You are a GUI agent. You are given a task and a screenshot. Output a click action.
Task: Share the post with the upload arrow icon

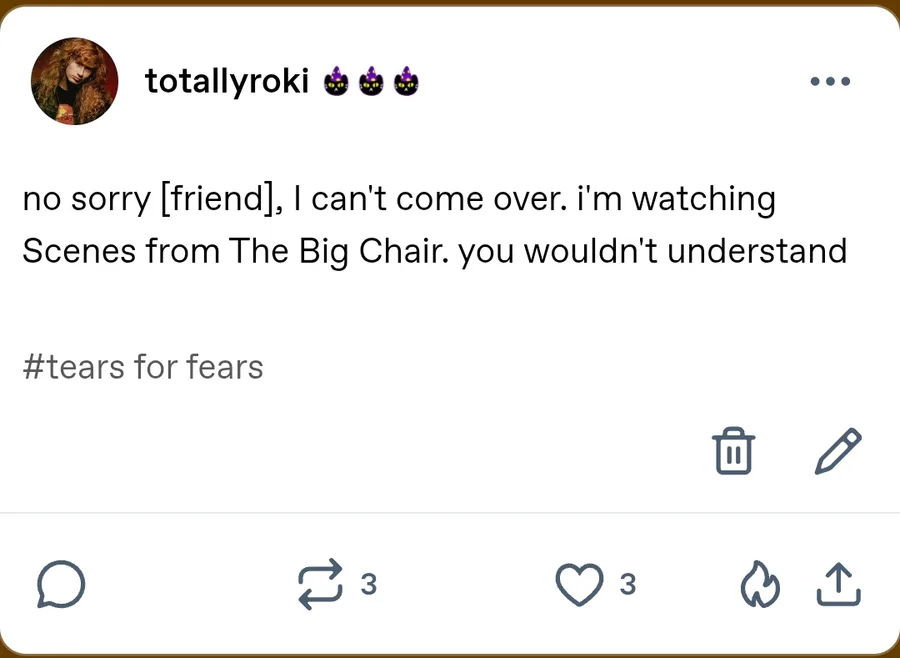click(x=838, y=585)
